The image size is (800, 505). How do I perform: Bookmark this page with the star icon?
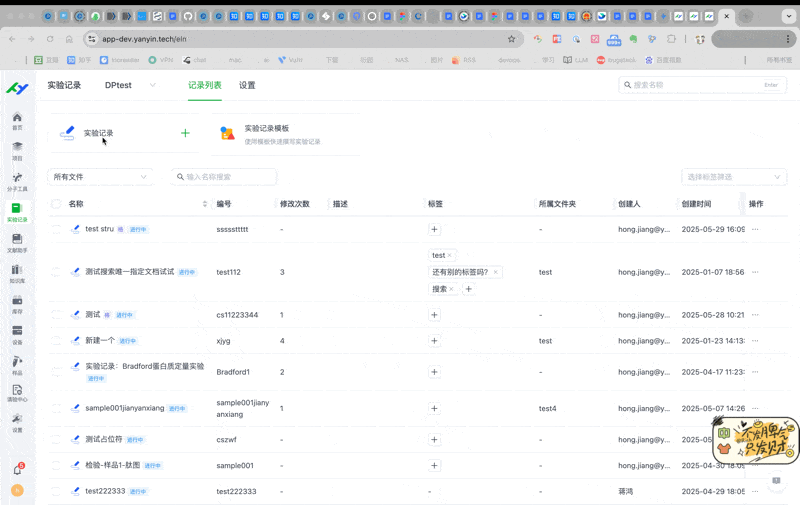[511, 39]
